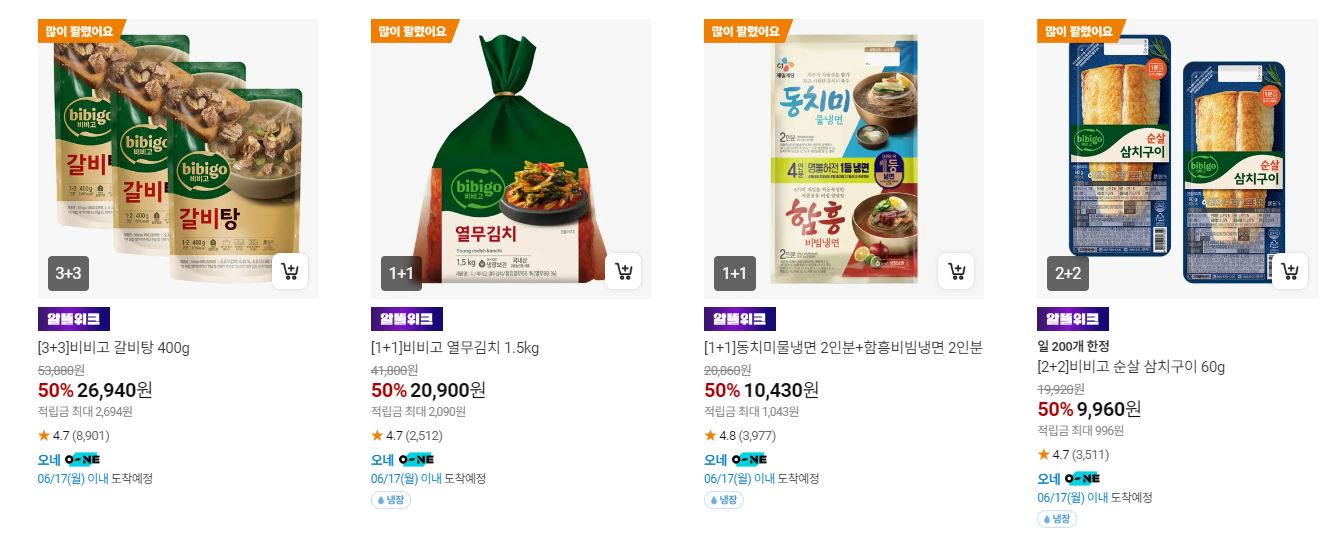The image size is (1327, 541).
Task: Click the 2+2 badge on 삼치구이
Action: 1067,273
